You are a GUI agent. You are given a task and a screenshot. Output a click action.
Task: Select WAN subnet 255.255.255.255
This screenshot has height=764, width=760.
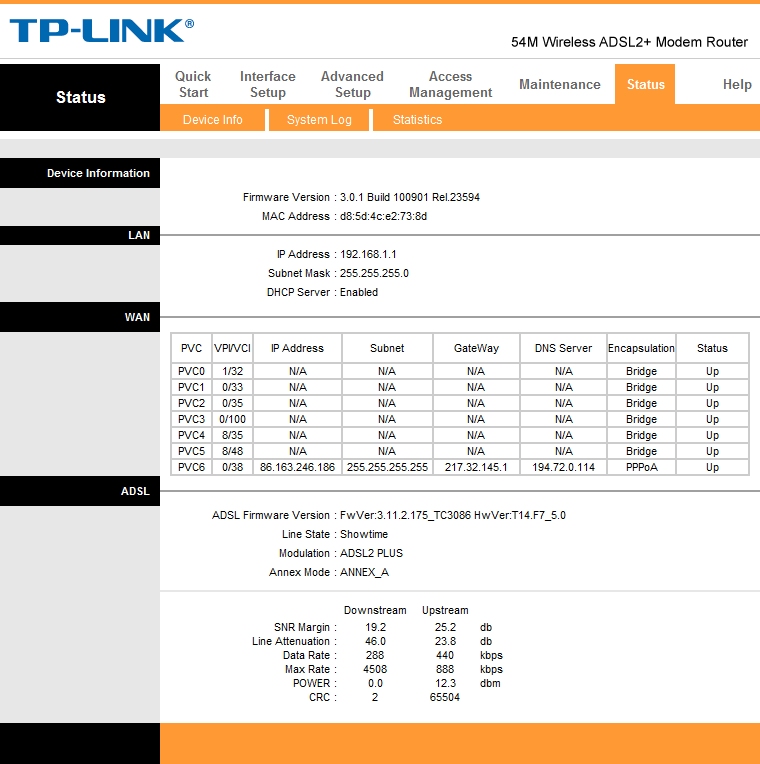387,467
